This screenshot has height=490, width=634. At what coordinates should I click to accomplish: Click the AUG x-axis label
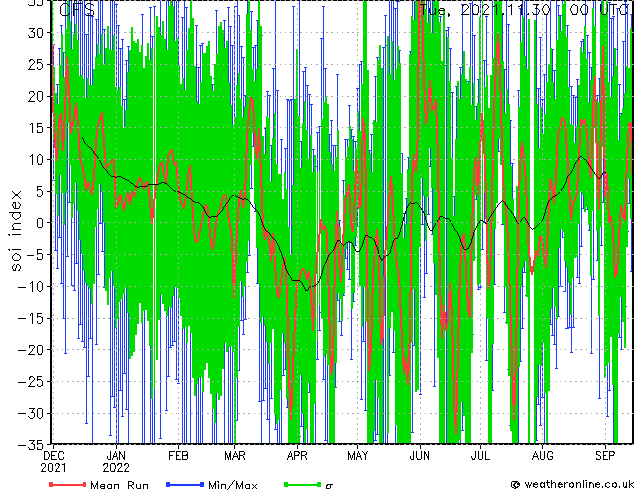pos(543,456)
